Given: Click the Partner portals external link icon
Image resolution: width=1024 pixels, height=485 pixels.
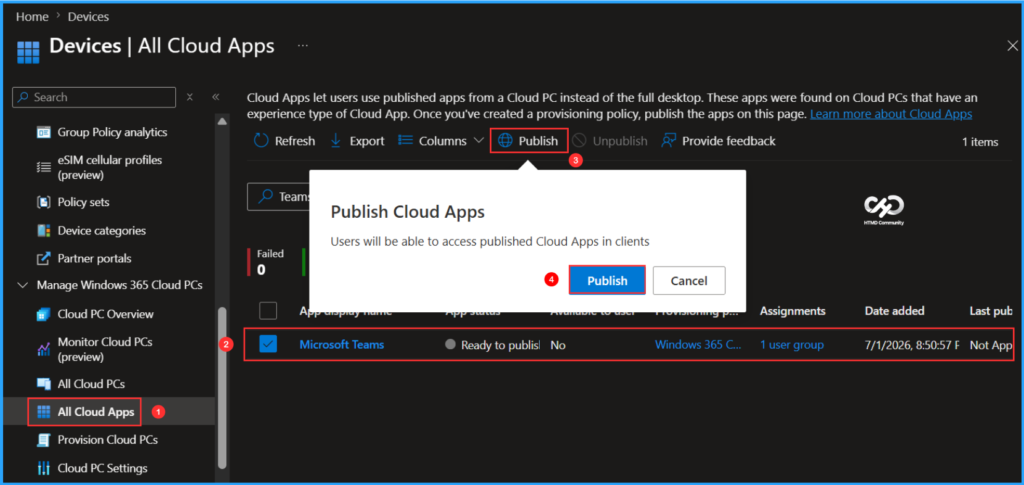Looking at the screenshot, I should [43, 258].
